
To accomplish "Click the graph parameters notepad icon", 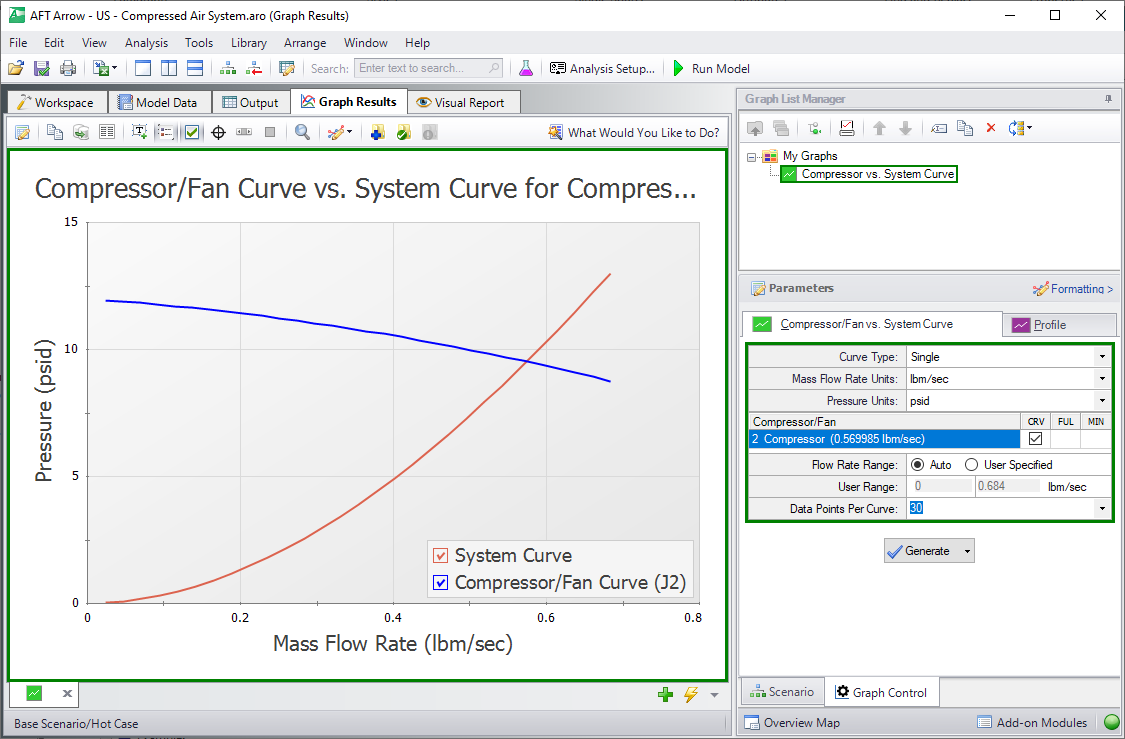I will 22,133.
